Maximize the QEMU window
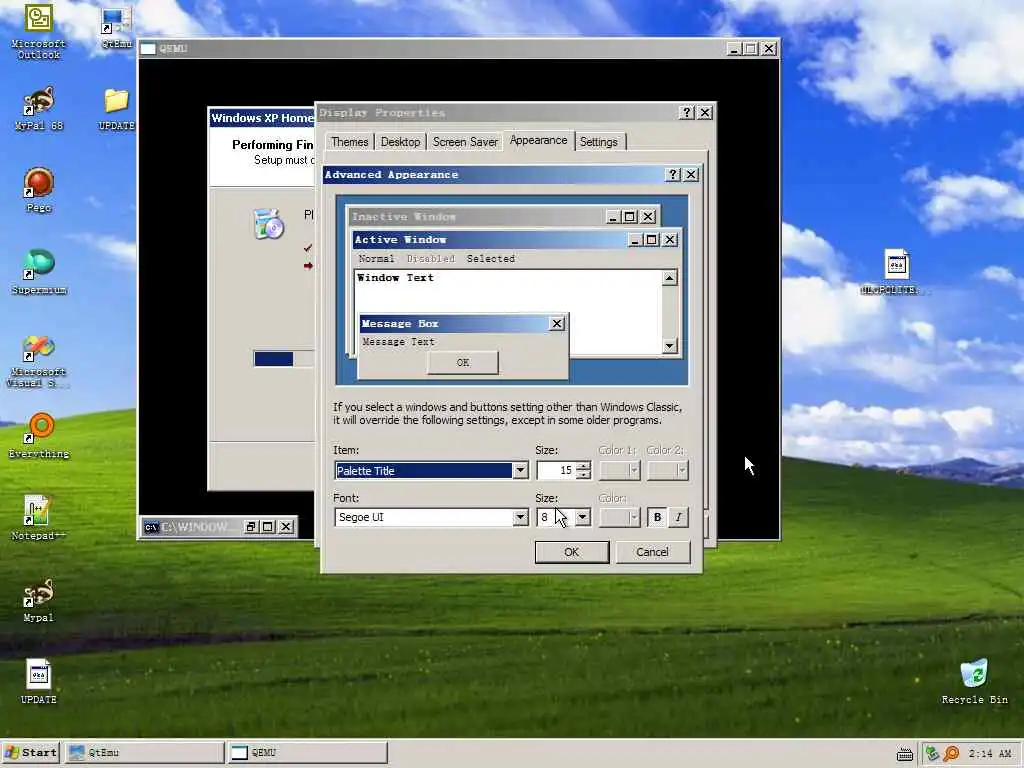 [750, 49]
